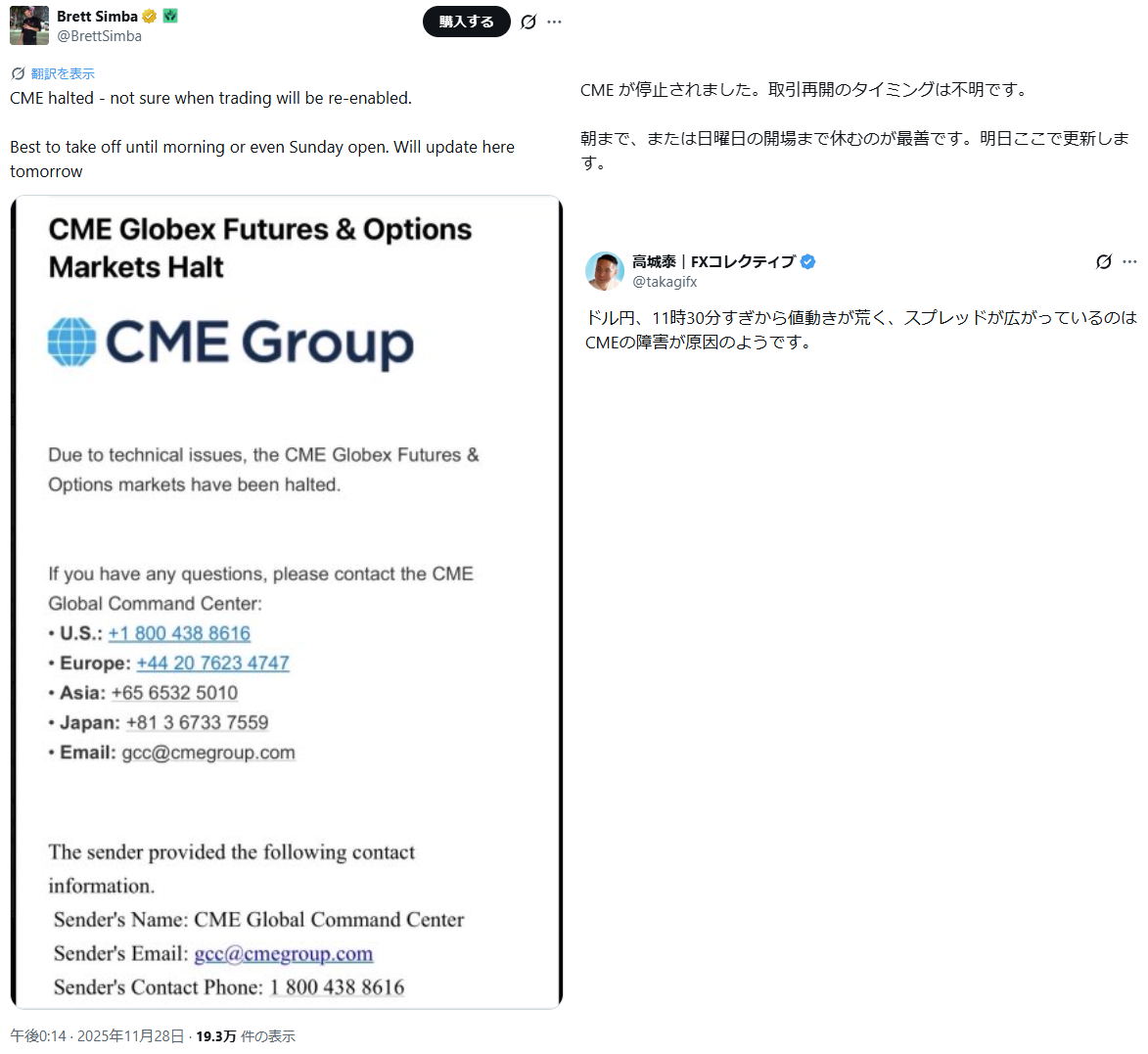Click the Europe phone number +44 20 7623 4747
1148x1054 pixels.
point(212,663)
